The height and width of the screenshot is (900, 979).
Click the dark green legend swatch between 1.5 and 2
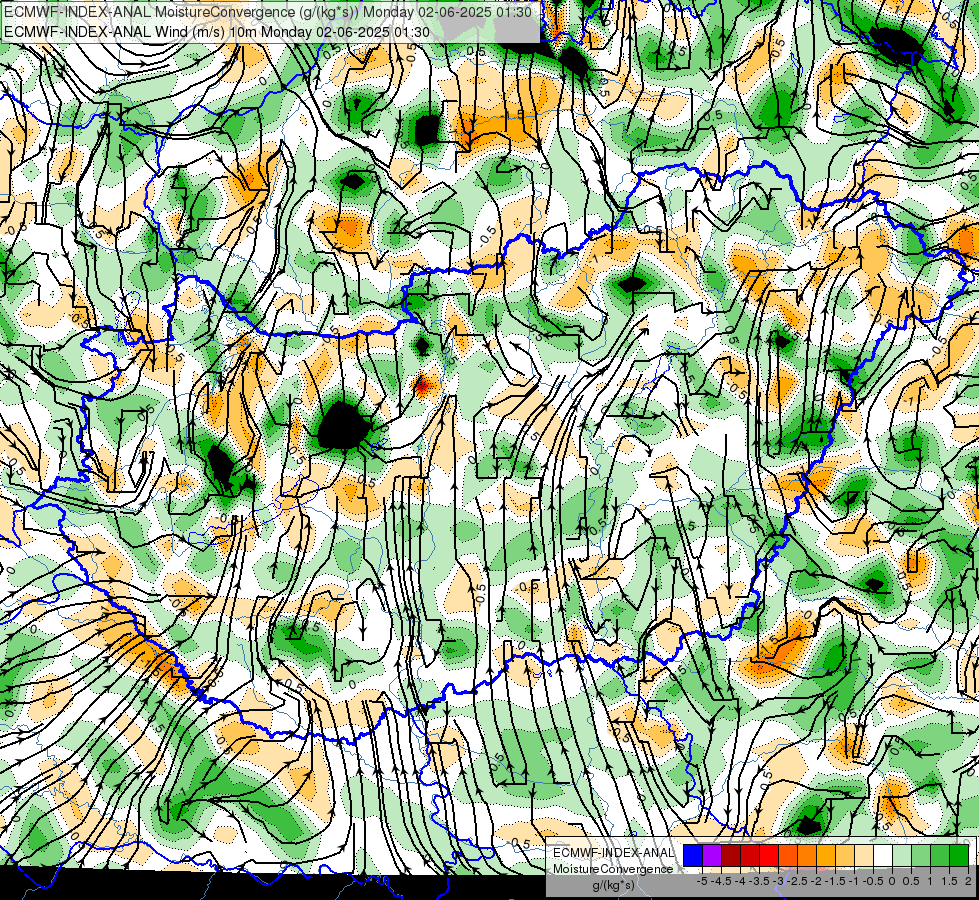[x=959, y=856]
